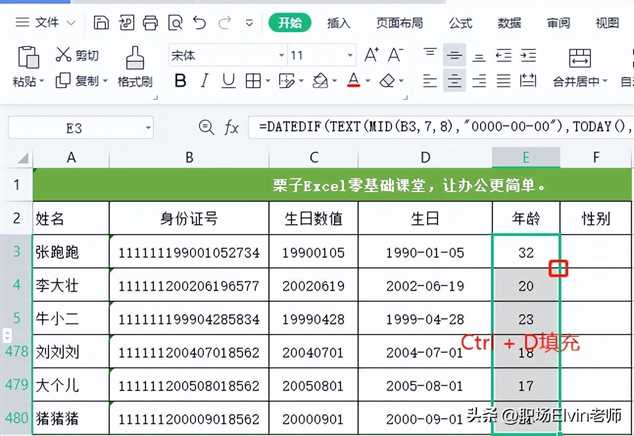Click the Increase font size A+ icon
This screenshot has height=436, width=634.
click(370, 56)
